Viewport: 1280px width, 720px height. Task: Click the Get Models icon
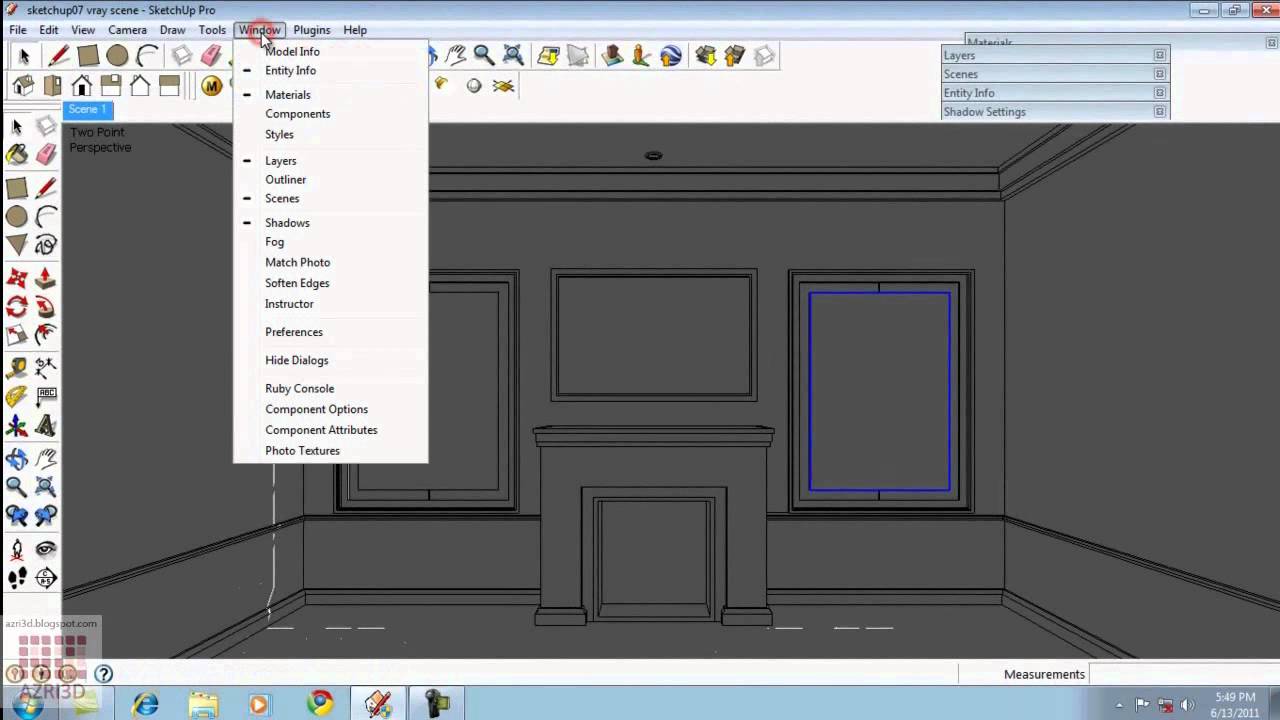tap(706, 56)
